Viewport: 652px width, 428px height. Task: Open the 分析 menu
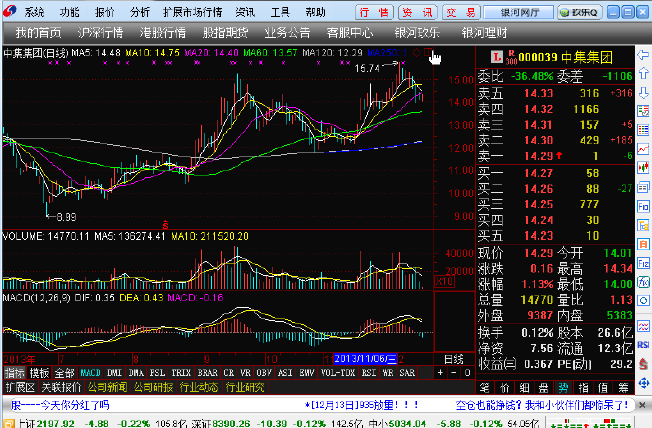click(140, 12)
